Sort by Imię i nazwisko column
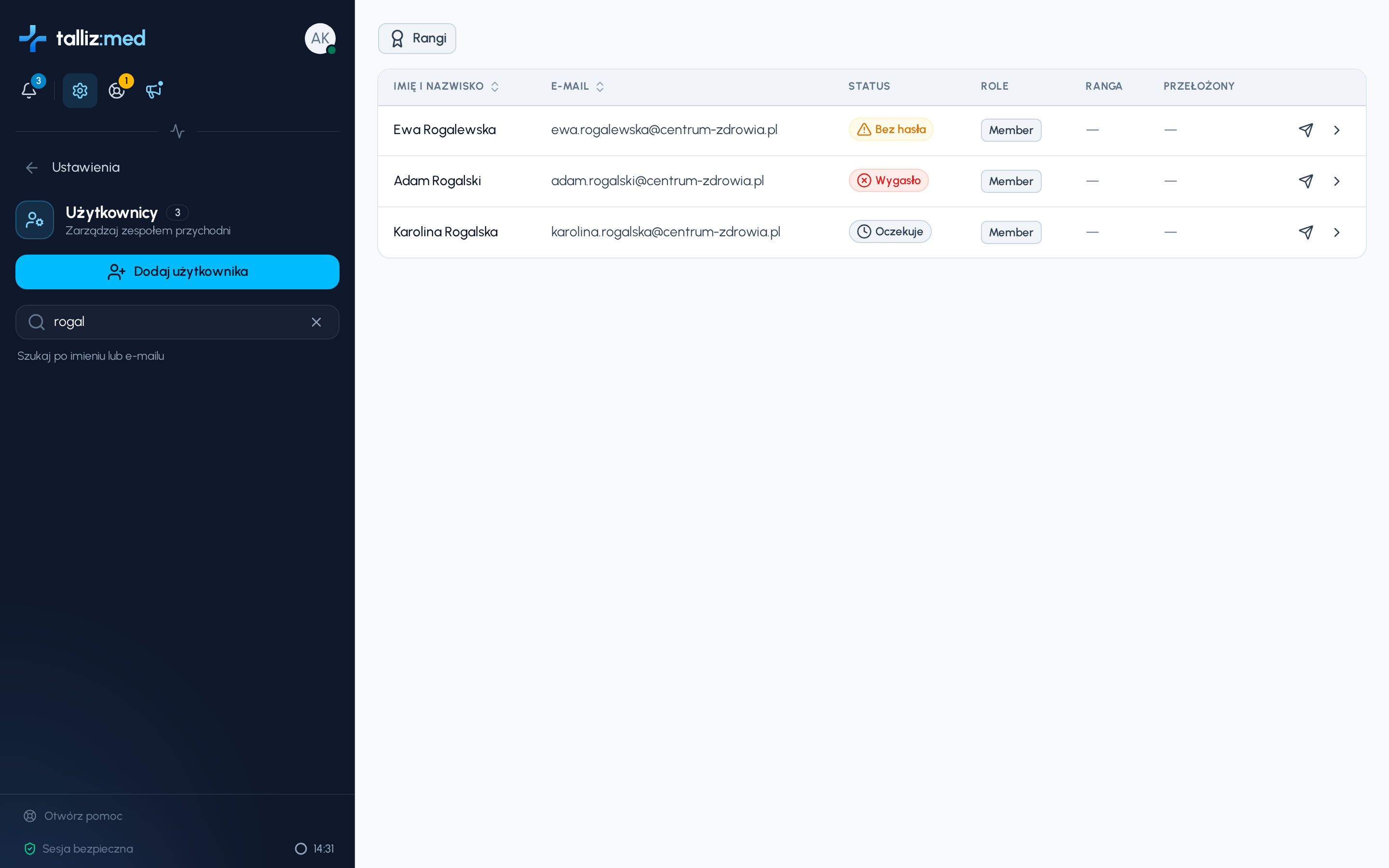The width and height of the screenshot is (1389, 868). point(446,86)
